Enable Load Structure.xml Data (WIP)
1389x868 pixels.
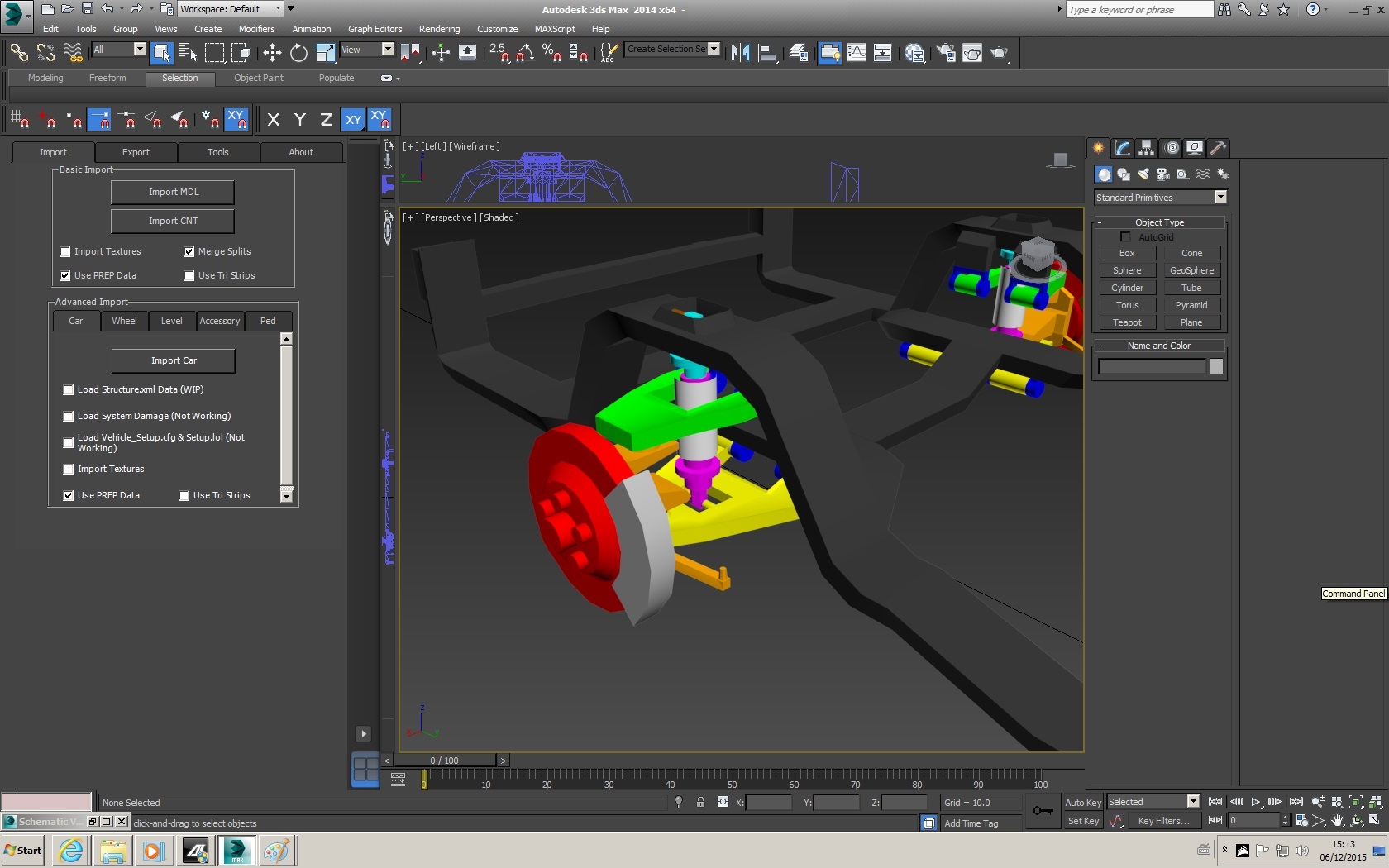(x=69, y=390)
